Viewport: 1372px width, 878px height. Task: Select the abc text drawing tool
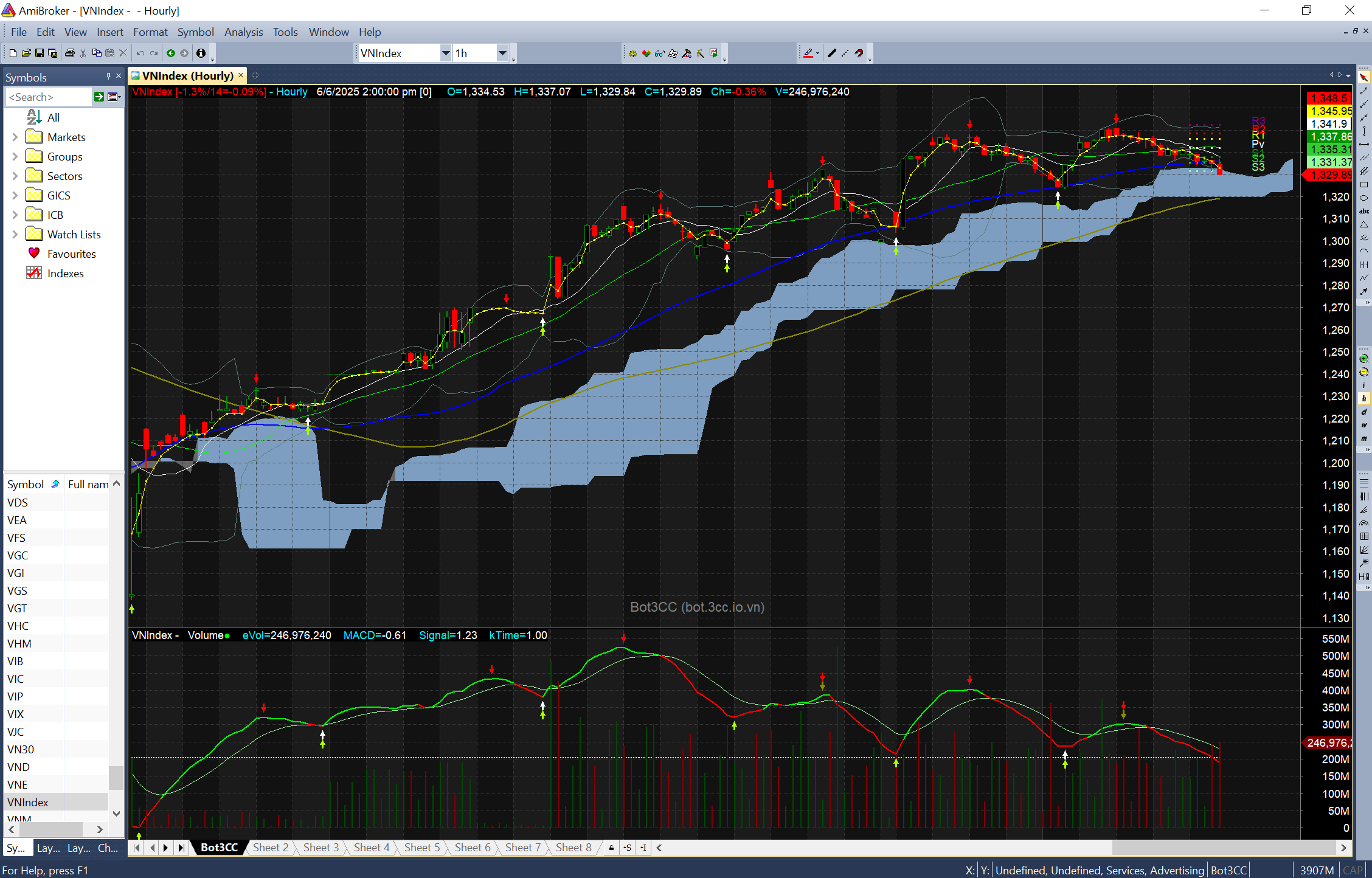[1364, 212]
